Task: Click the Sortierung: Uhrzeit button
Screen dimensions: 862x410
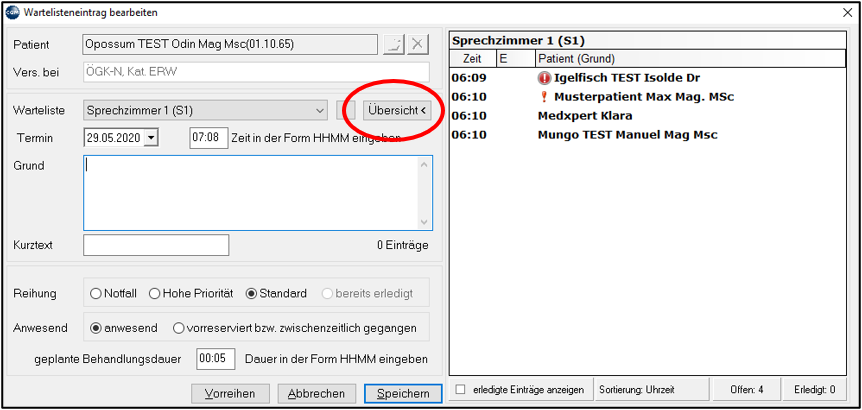Action: [651, 390]
